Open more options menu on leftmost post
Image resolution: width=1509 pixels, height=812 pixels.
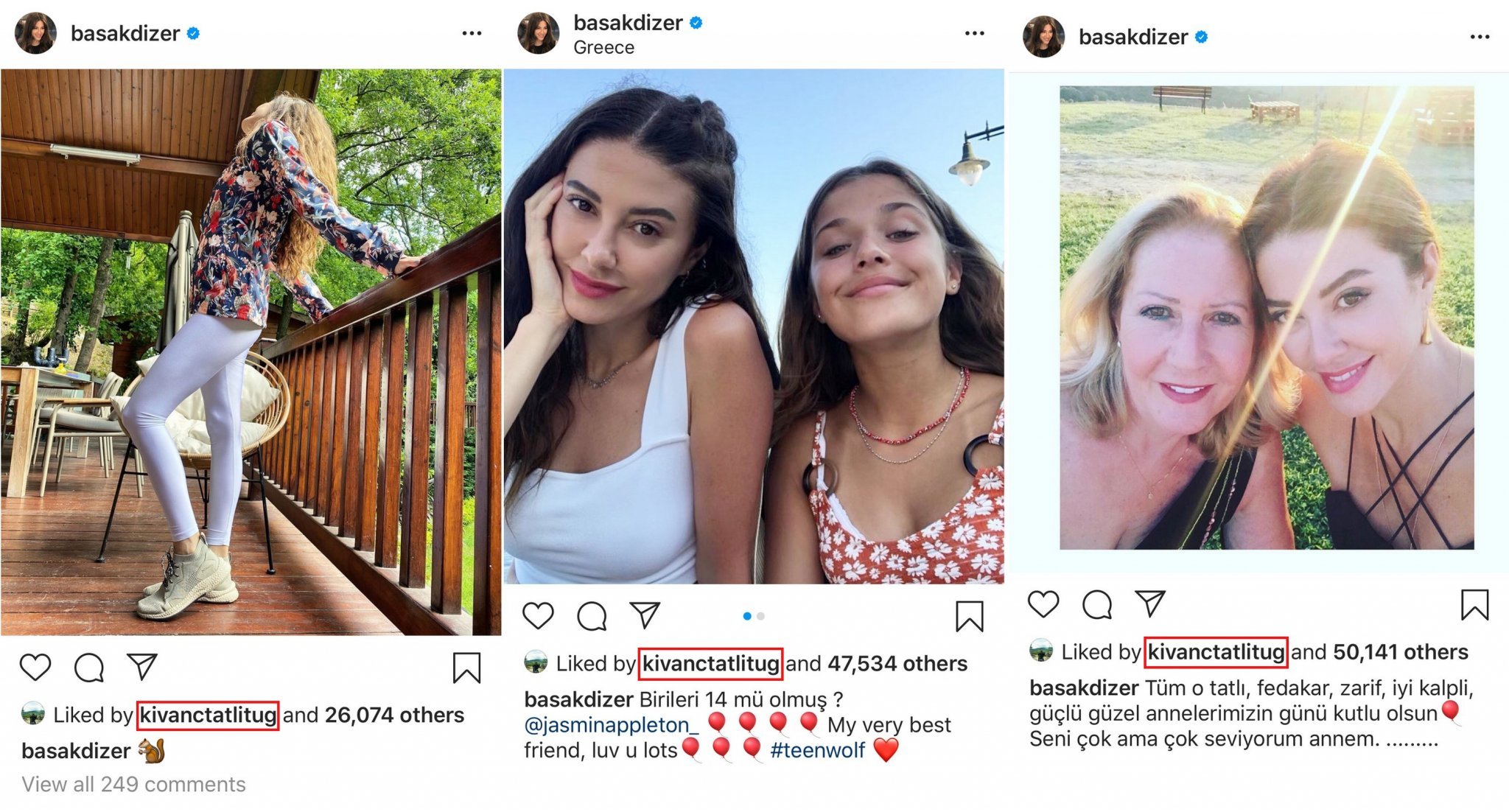[x=472, y=33]
